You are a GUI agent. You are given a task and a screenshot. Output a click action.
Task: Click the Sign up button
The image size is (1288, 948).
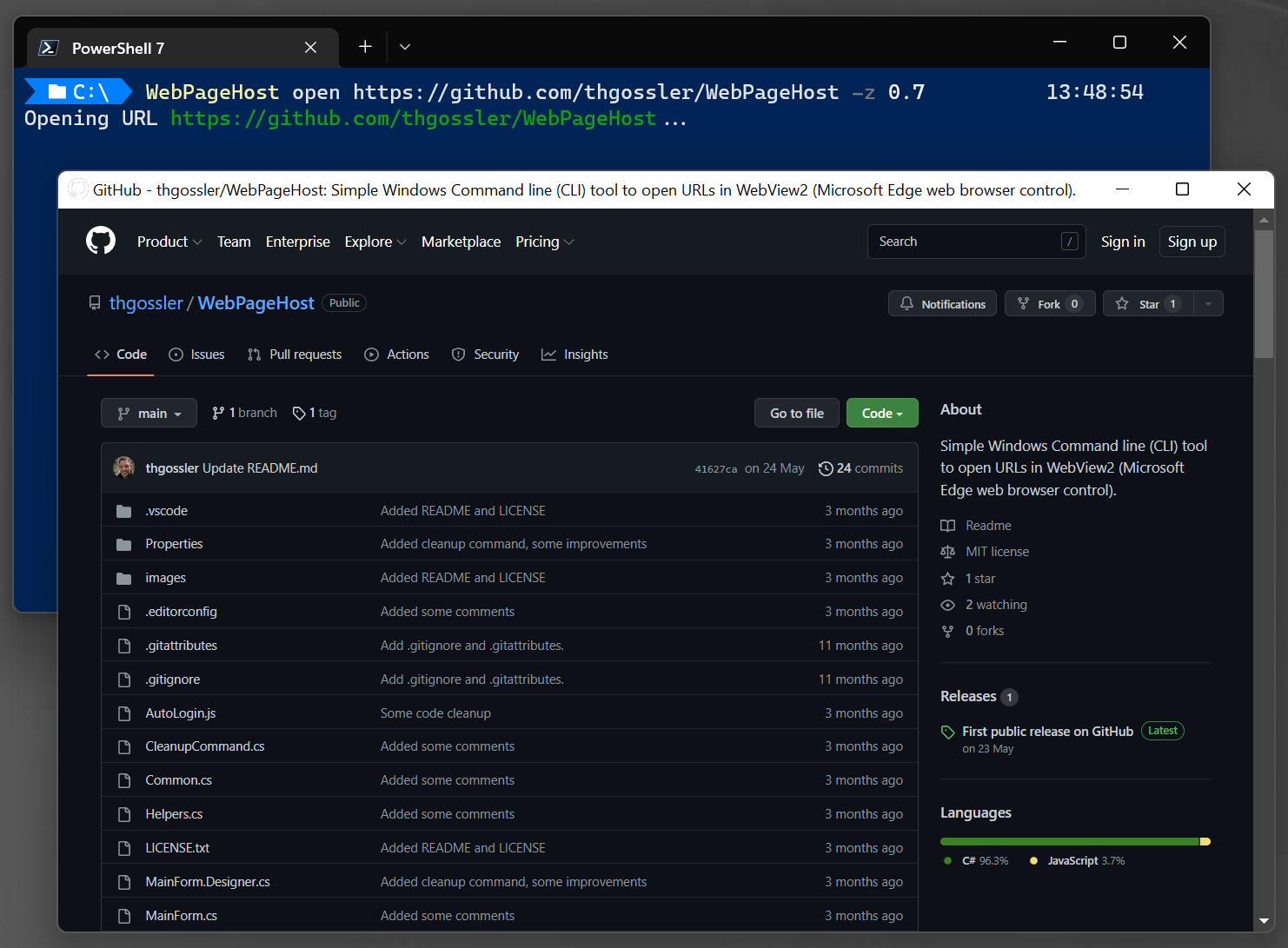point(1192,242)
